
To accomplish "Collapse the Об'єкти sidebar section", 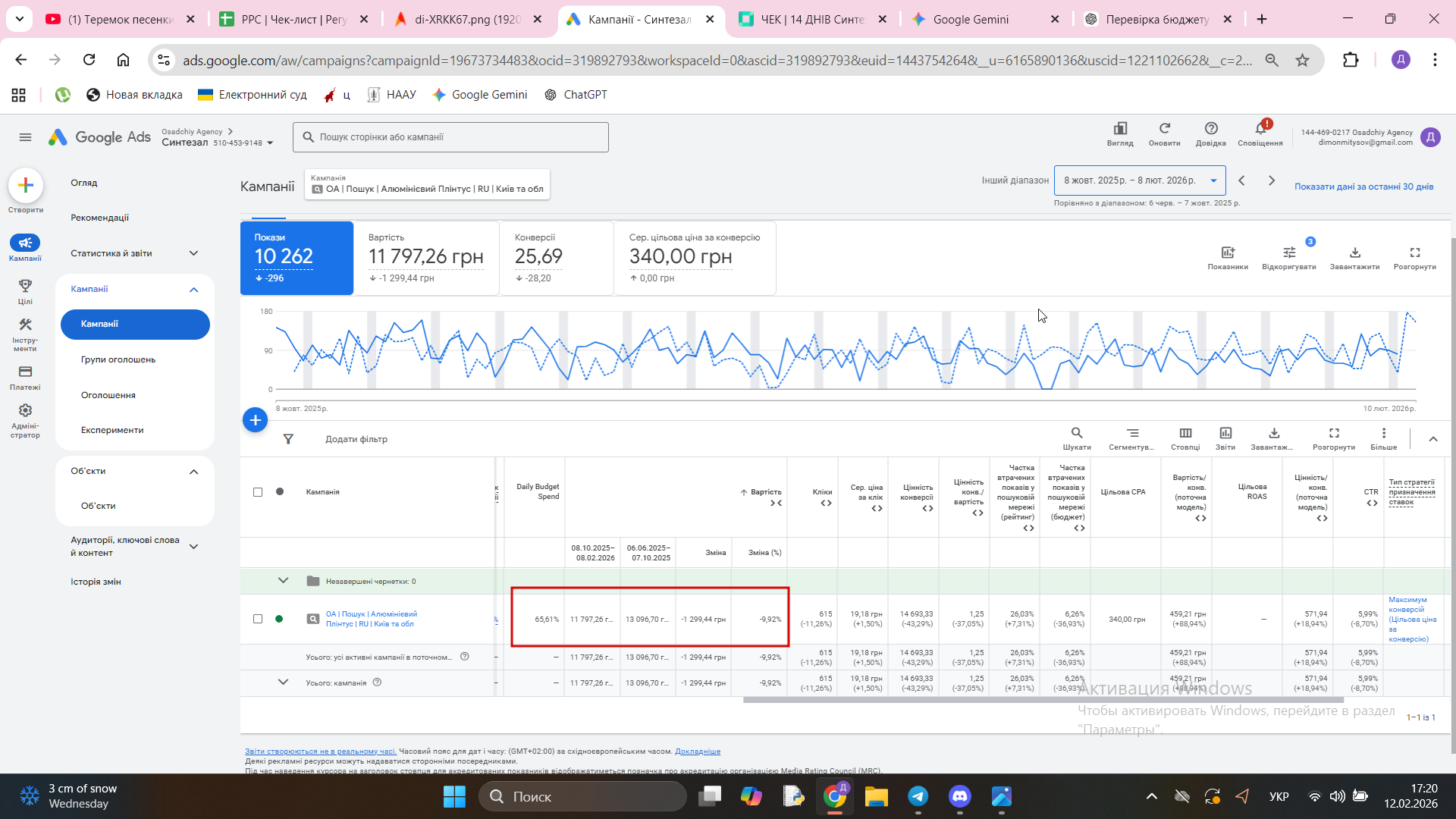I will click(193, 472).
